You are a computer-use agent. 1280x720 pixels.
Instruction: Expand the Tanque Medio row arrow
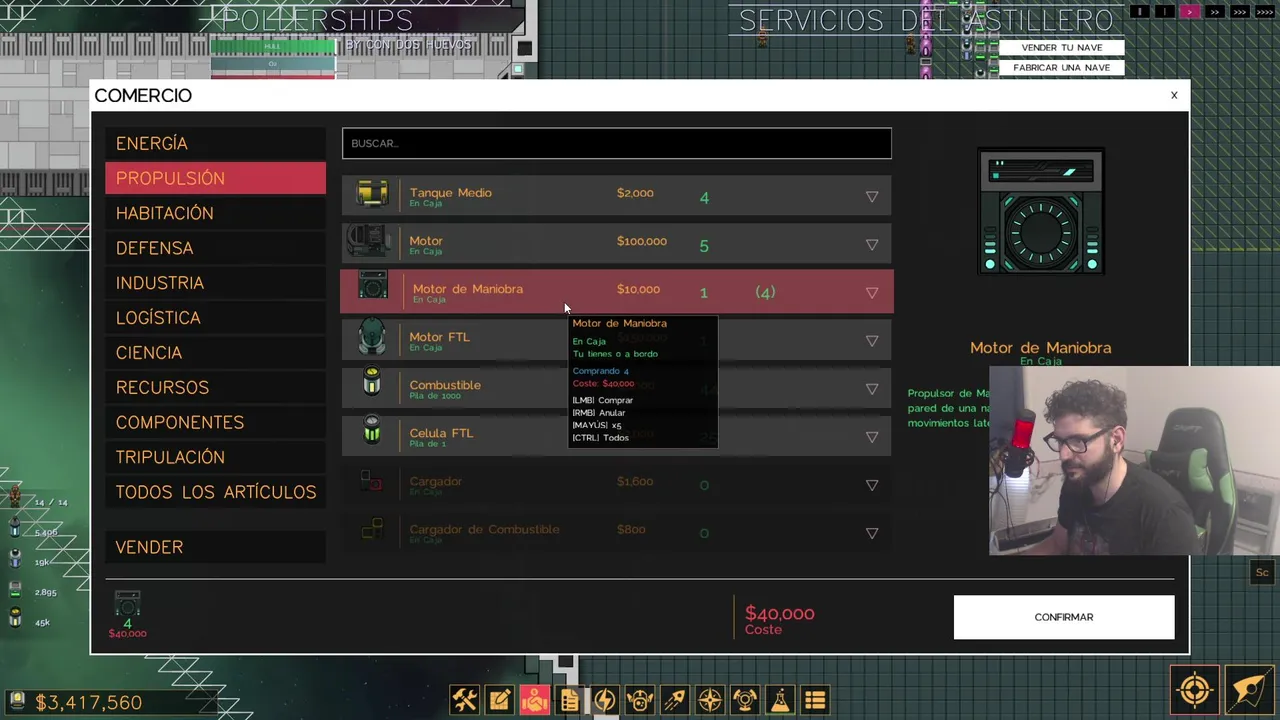point(872,197)
